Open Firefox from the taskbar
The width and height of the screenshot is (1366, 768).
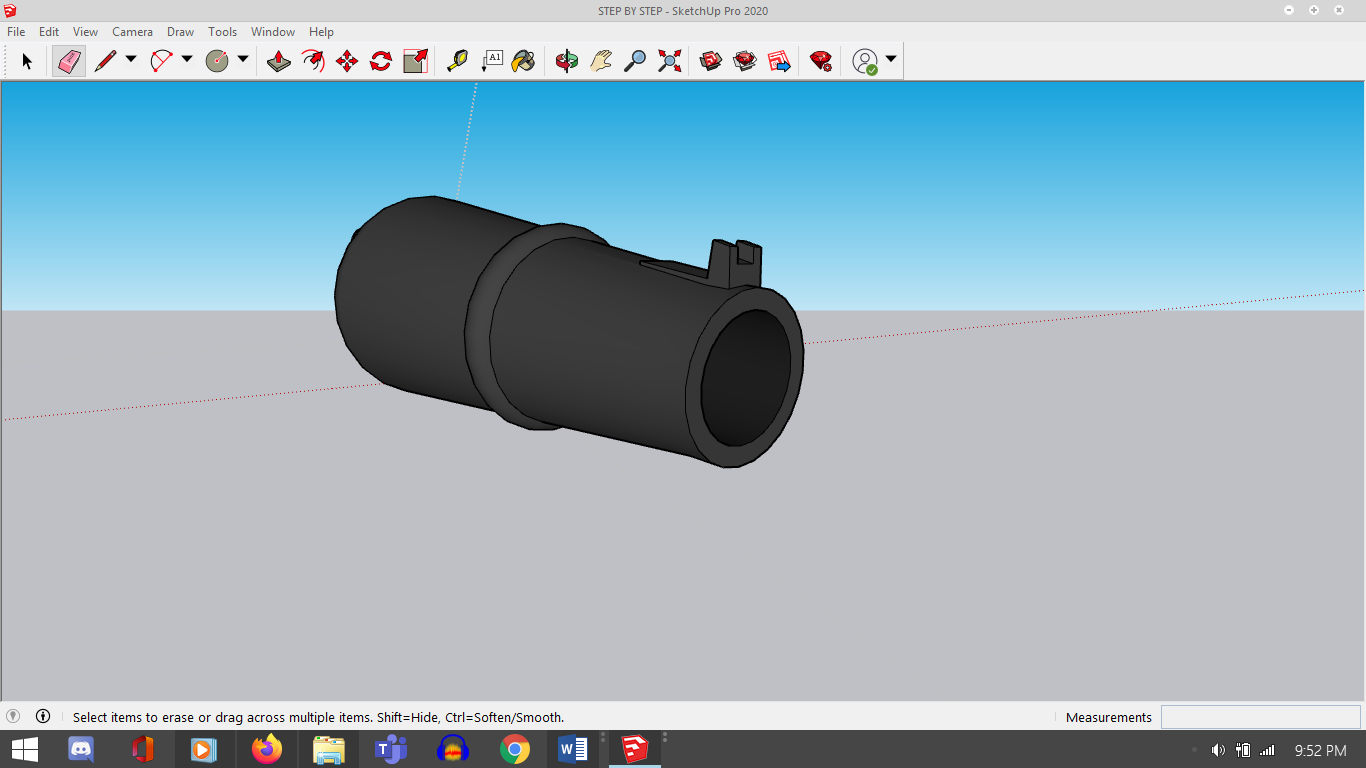[x=267, y=749]
